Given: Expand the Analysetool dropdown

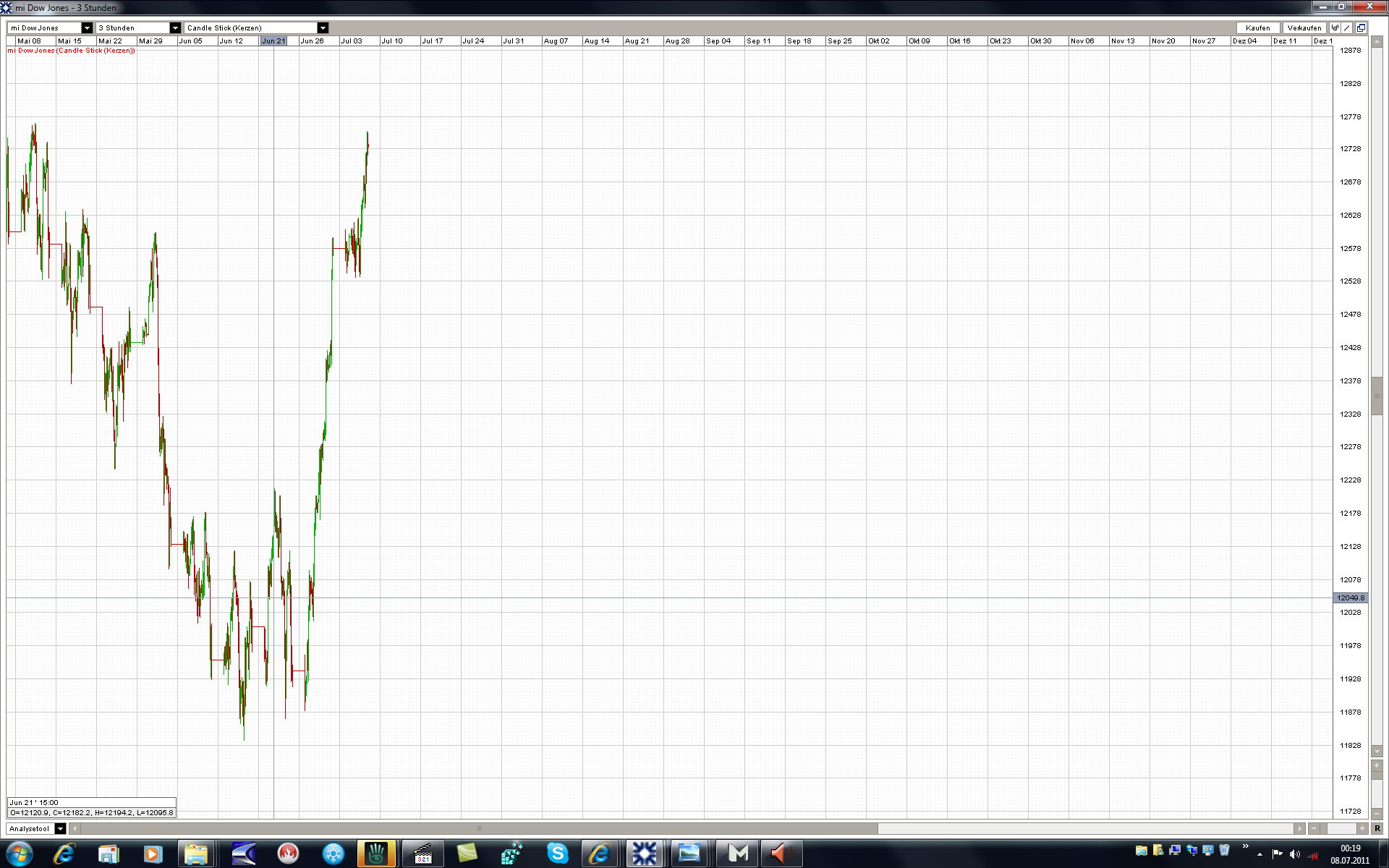Looking at the screenshot, I should pyautogui.click(x=60, y=828).
